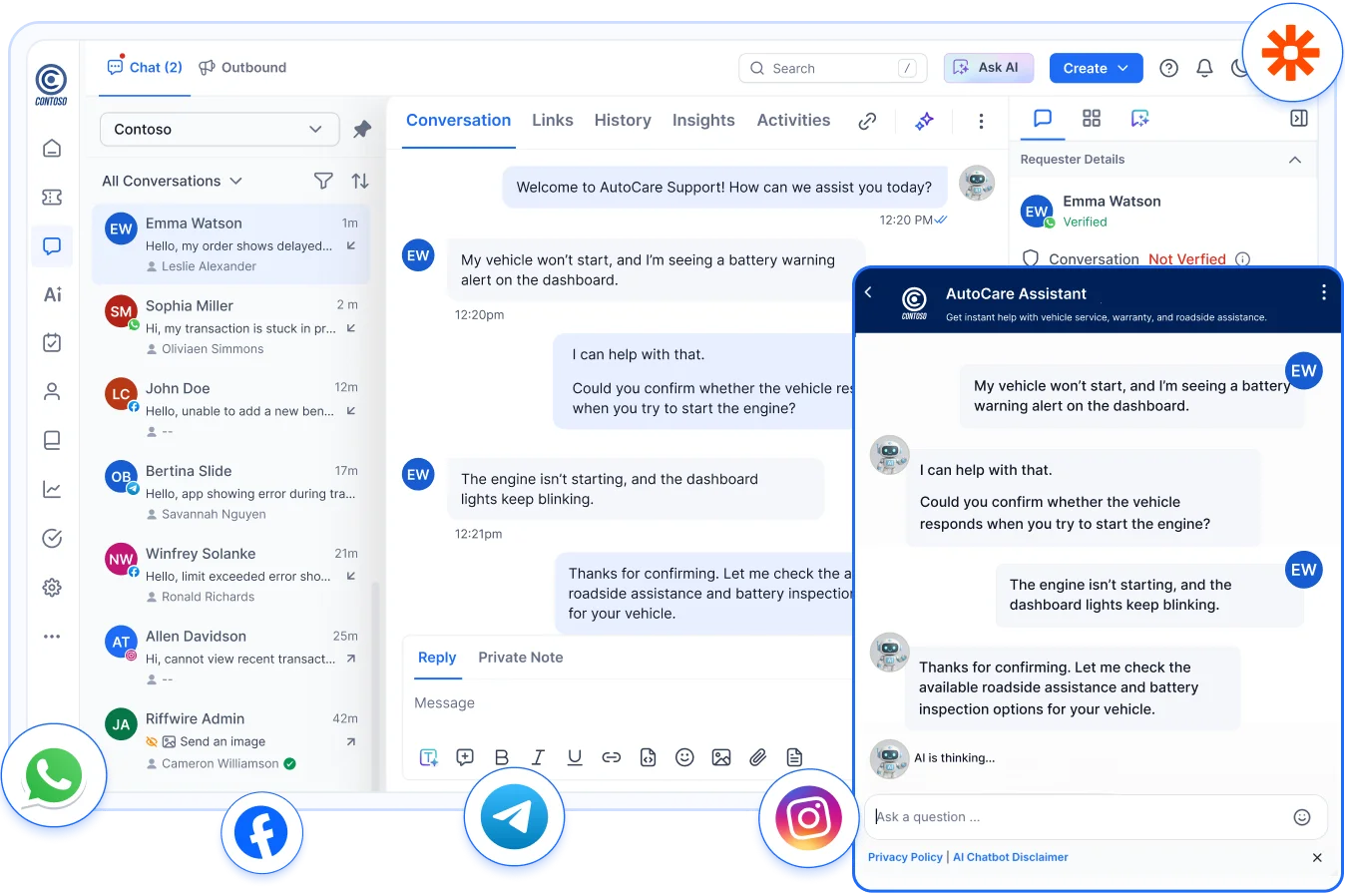This screenshot has width=1345, height=896.
Task: Open the Insights tab
Action: point(703,120)
